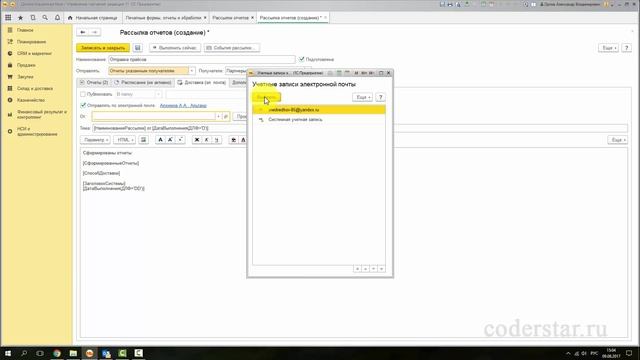
Task: Click Выбрать button in accounts dialog
Action: pyautogui.click(x=266, y=98)
